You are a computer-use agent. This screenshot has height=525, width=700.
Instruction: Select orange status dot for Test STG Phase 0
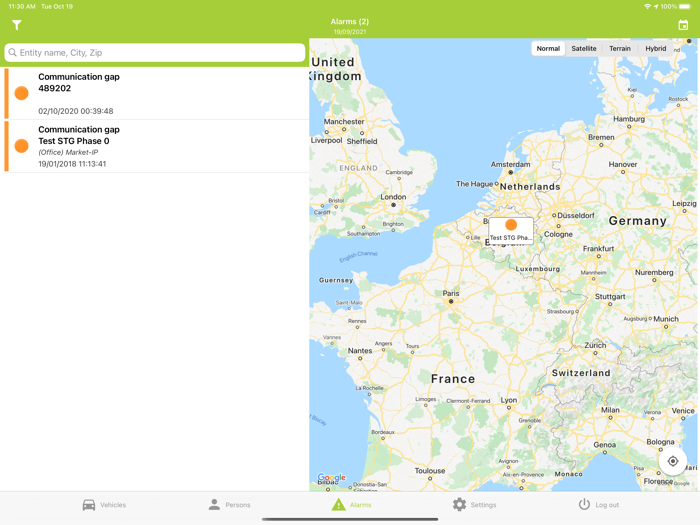pyautogui.click(x=21, y=146)
